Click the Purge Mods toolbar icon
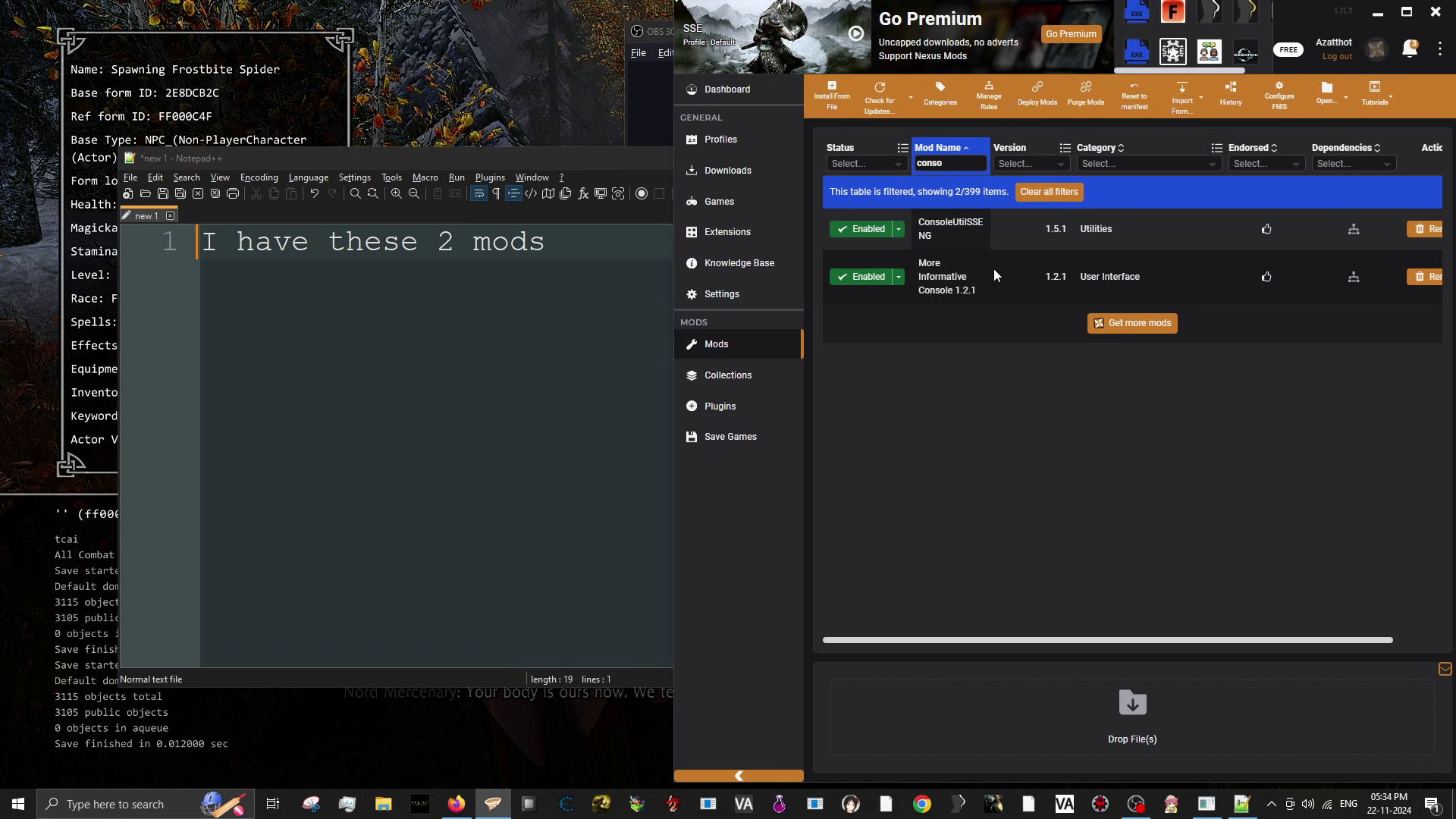Screen dimensions: 1456x819 1086,94
